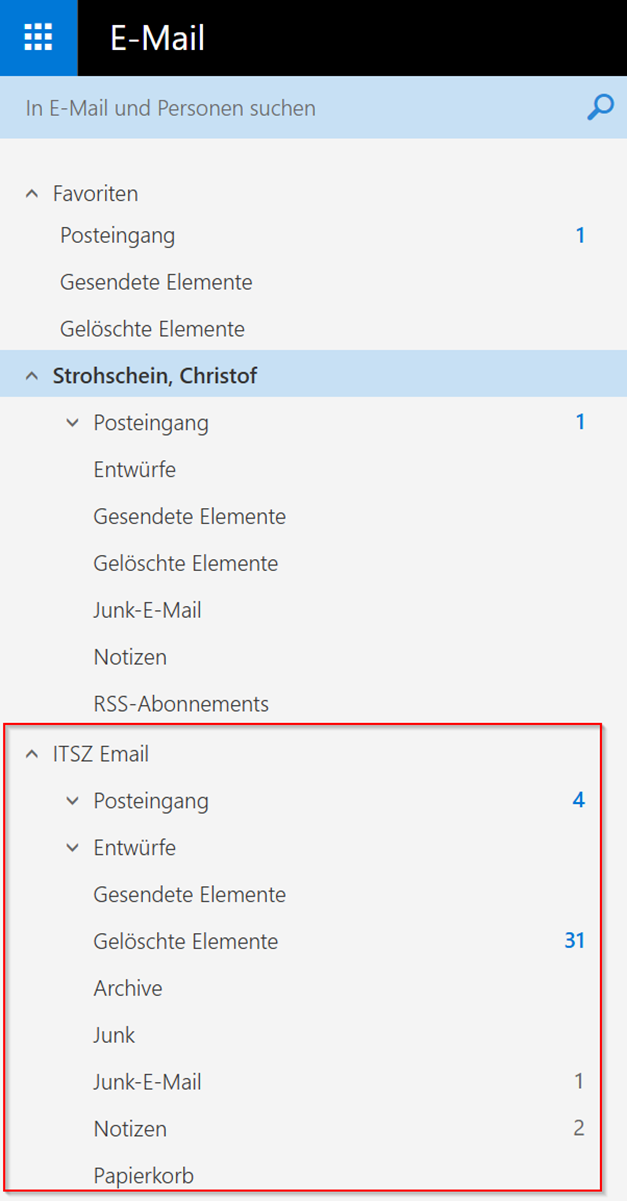The image size is (627, 1201).
Task: Open the Papierkorb folder
Action: point(143,1175)
